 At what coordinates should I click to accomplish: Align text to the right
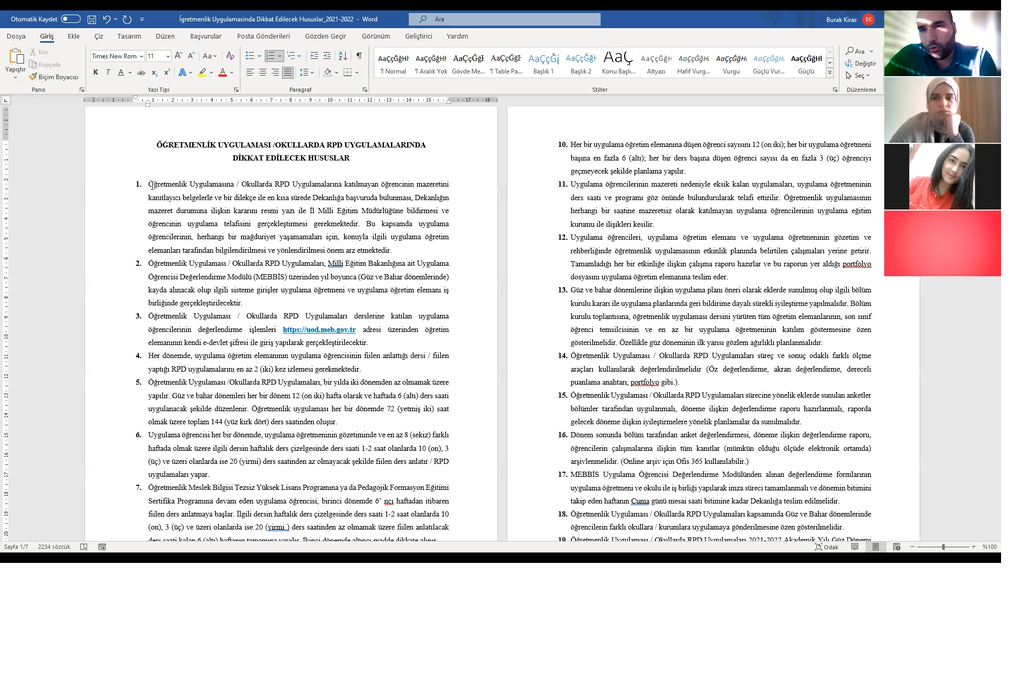[275, 72]
